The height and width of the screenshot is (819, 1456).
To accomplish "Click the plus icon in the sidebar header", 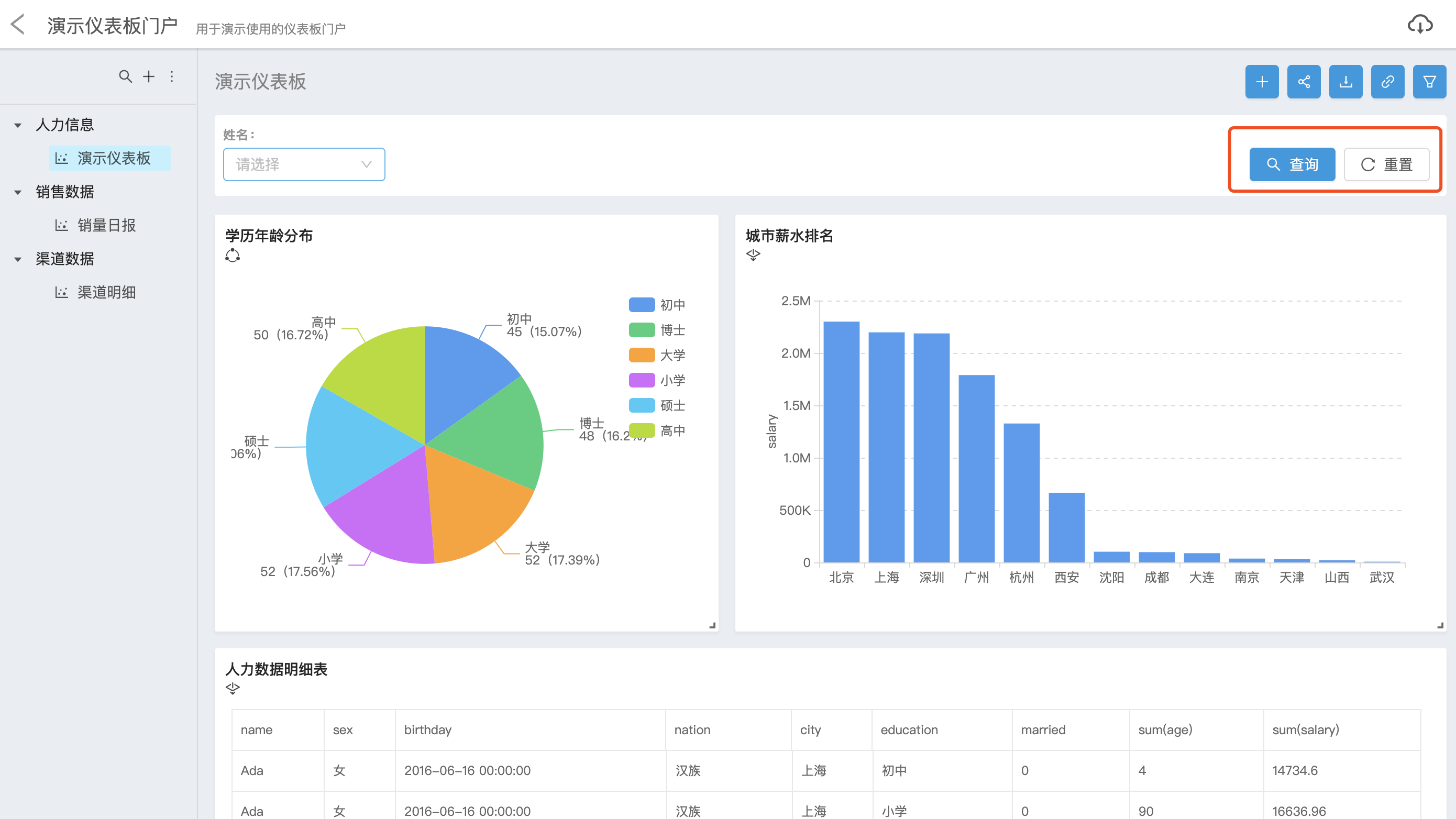I will tap(149, 76).
